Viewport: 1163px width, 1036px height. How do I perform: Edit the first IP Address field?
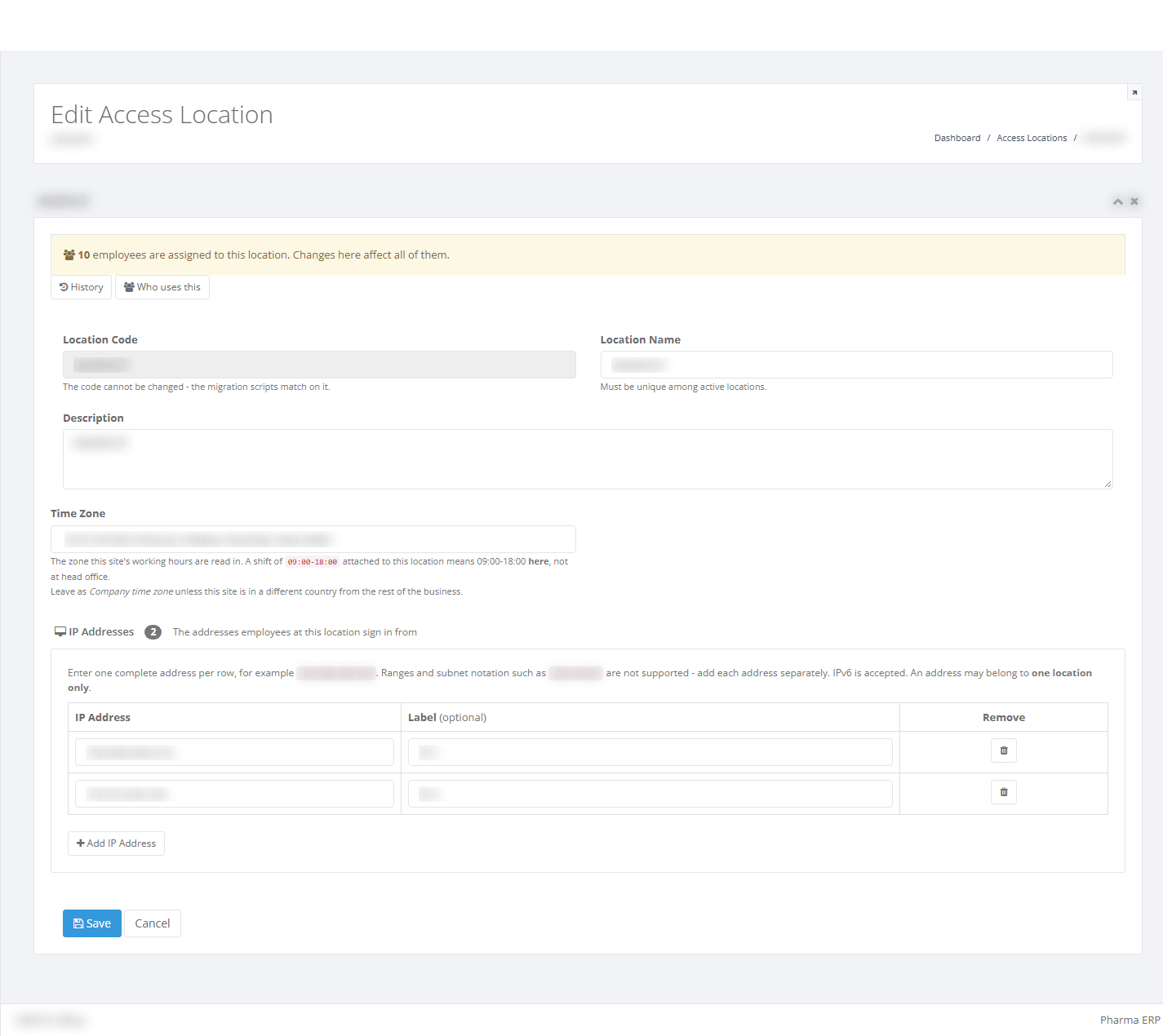(234, 752)
